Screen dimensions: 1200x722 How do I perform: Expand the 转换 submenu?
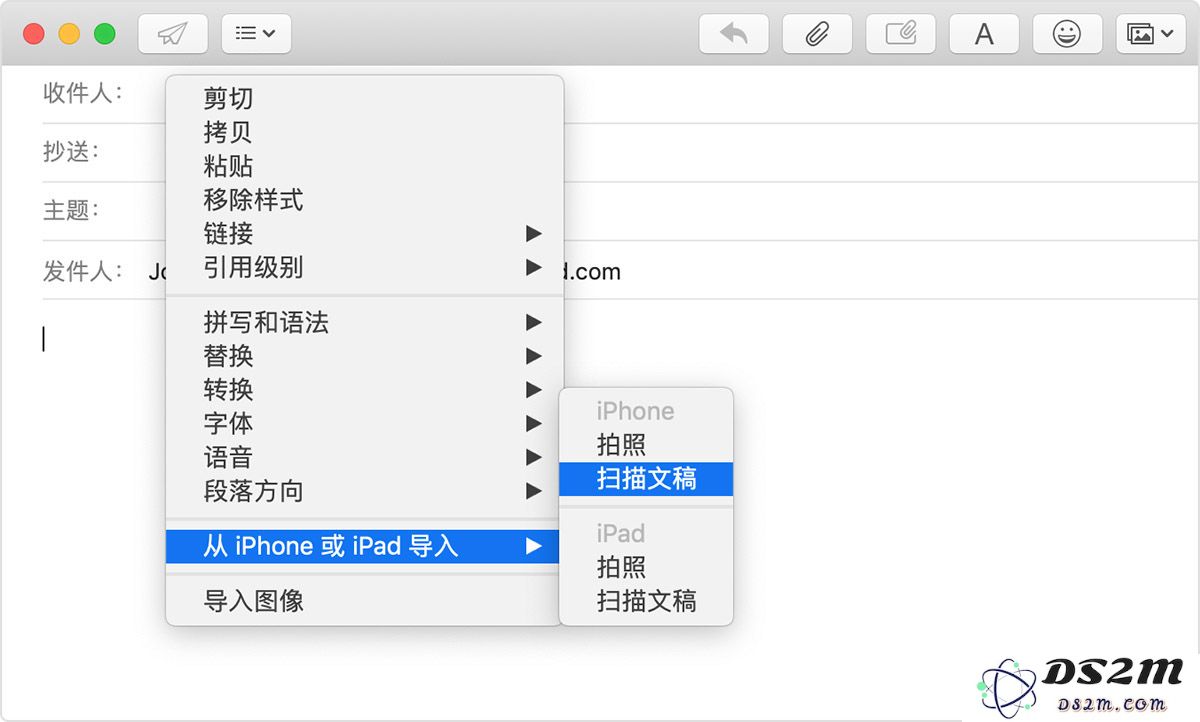(x=364, y=390)
